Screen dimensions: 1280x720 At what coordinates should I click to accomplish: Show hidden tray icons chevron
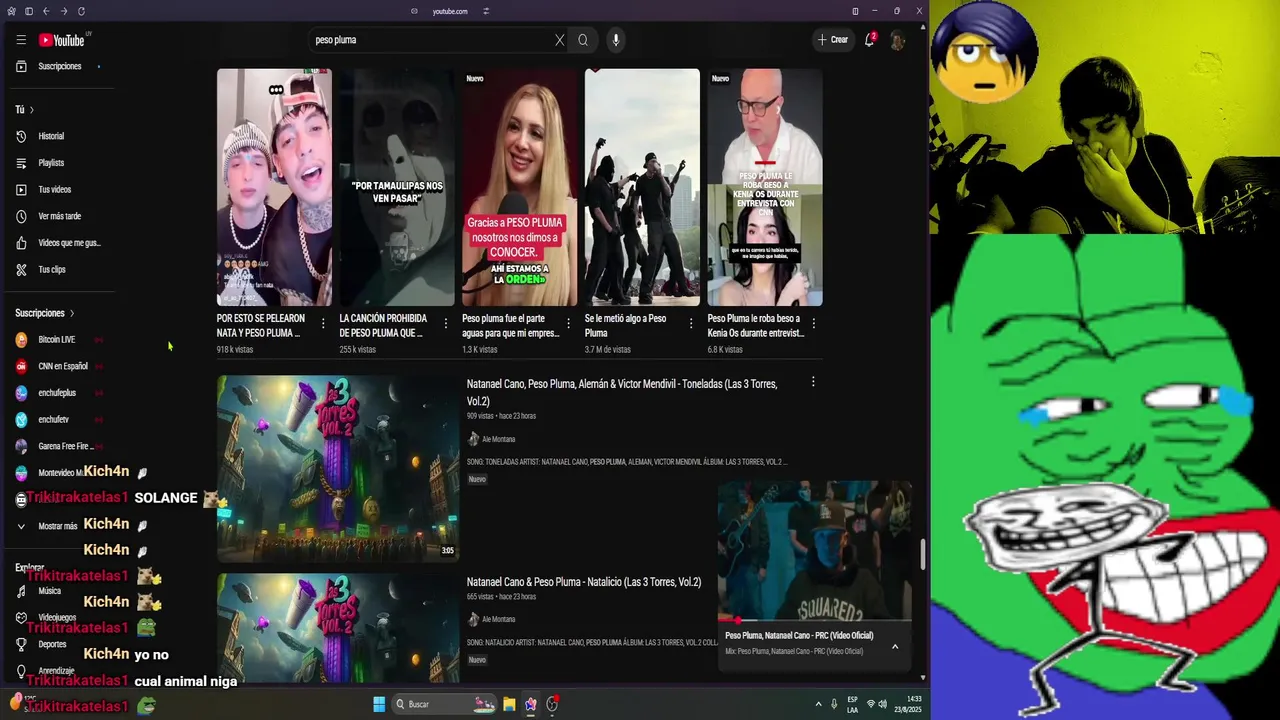(818, 704)
